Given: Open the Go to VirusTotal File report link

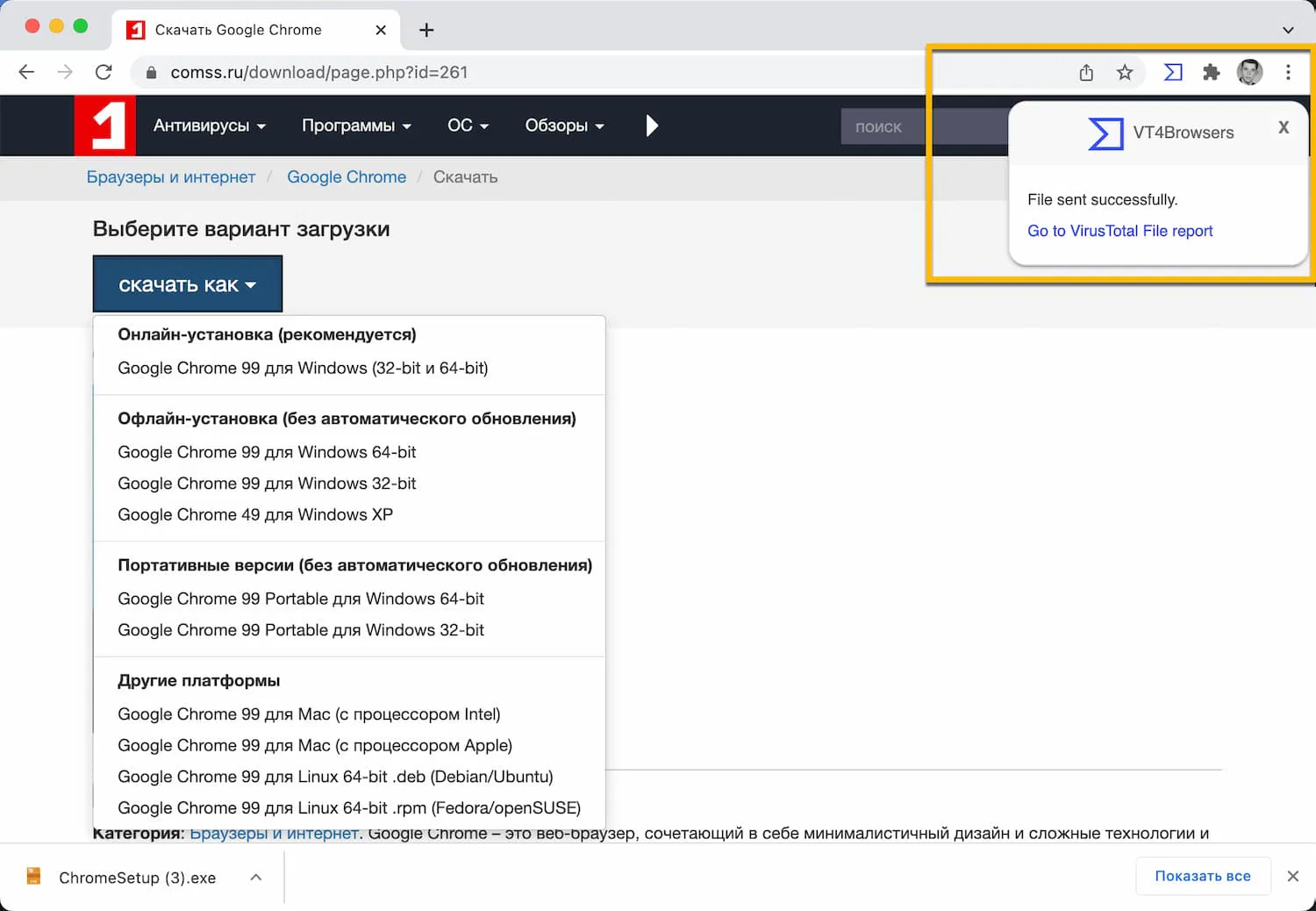Looking at the screenshot, I should (x=1119, y=231).
